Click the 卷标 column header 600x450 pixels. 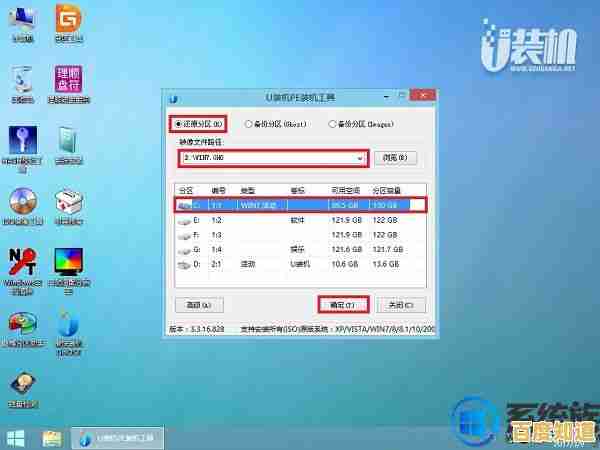point(297,190)
